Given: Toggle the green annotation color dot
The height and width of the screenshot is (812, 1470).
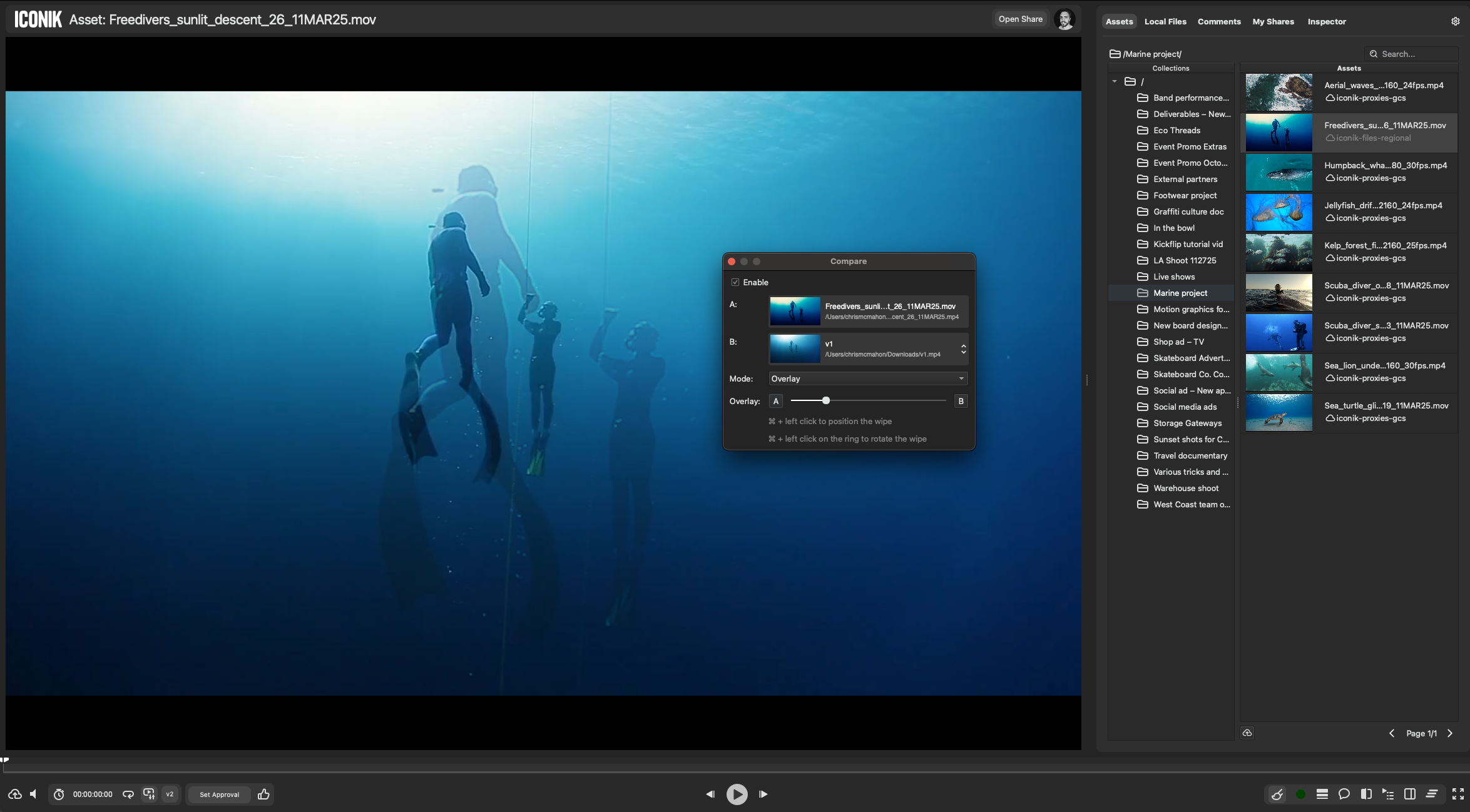Looking at the screenshot, I should [x=1300, y=794].
